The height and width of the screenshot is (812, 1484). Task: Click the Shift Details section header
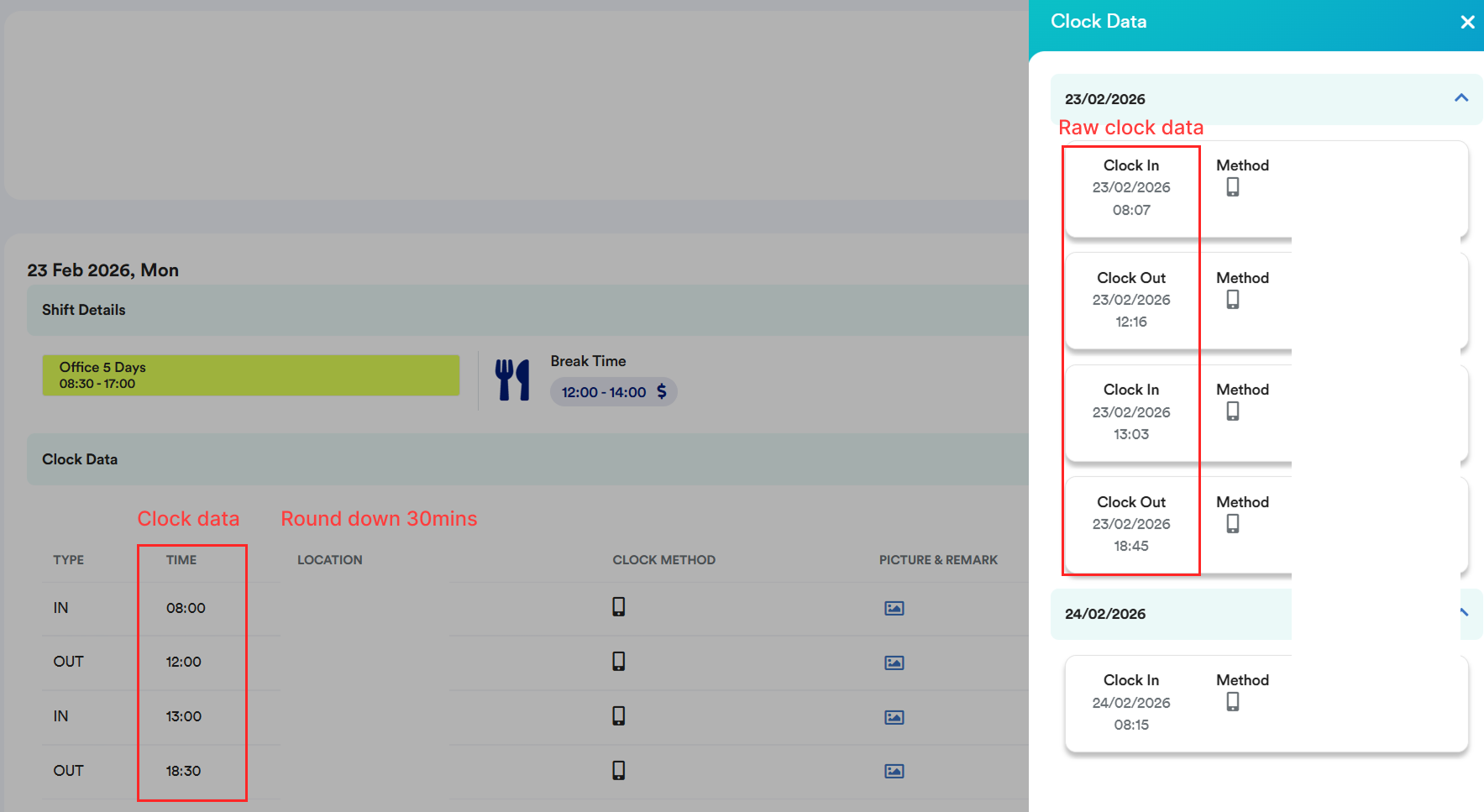coord(527,310)
